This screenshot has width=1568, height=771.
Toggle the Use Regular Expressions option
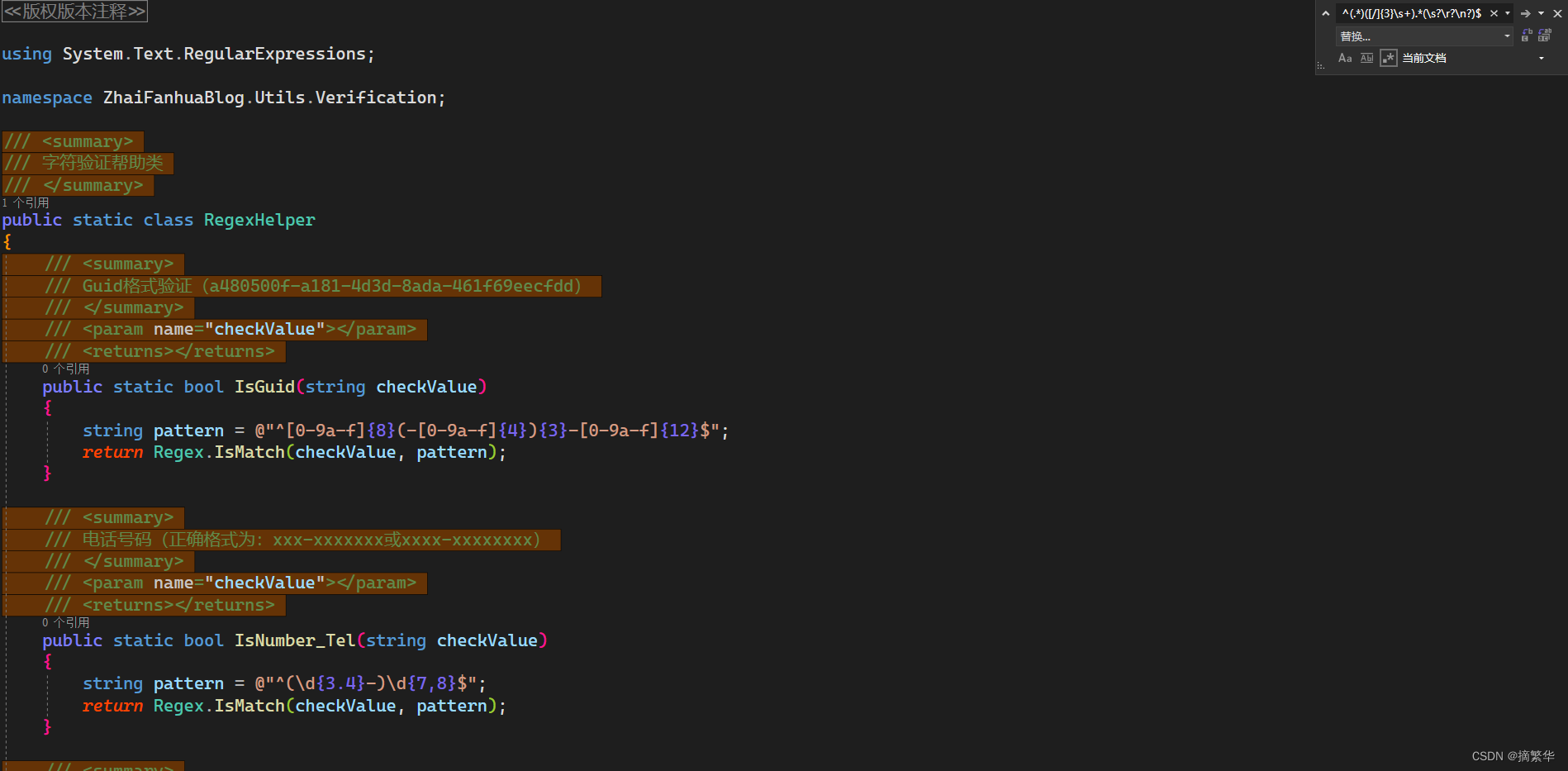click(x=1388, y=58)
